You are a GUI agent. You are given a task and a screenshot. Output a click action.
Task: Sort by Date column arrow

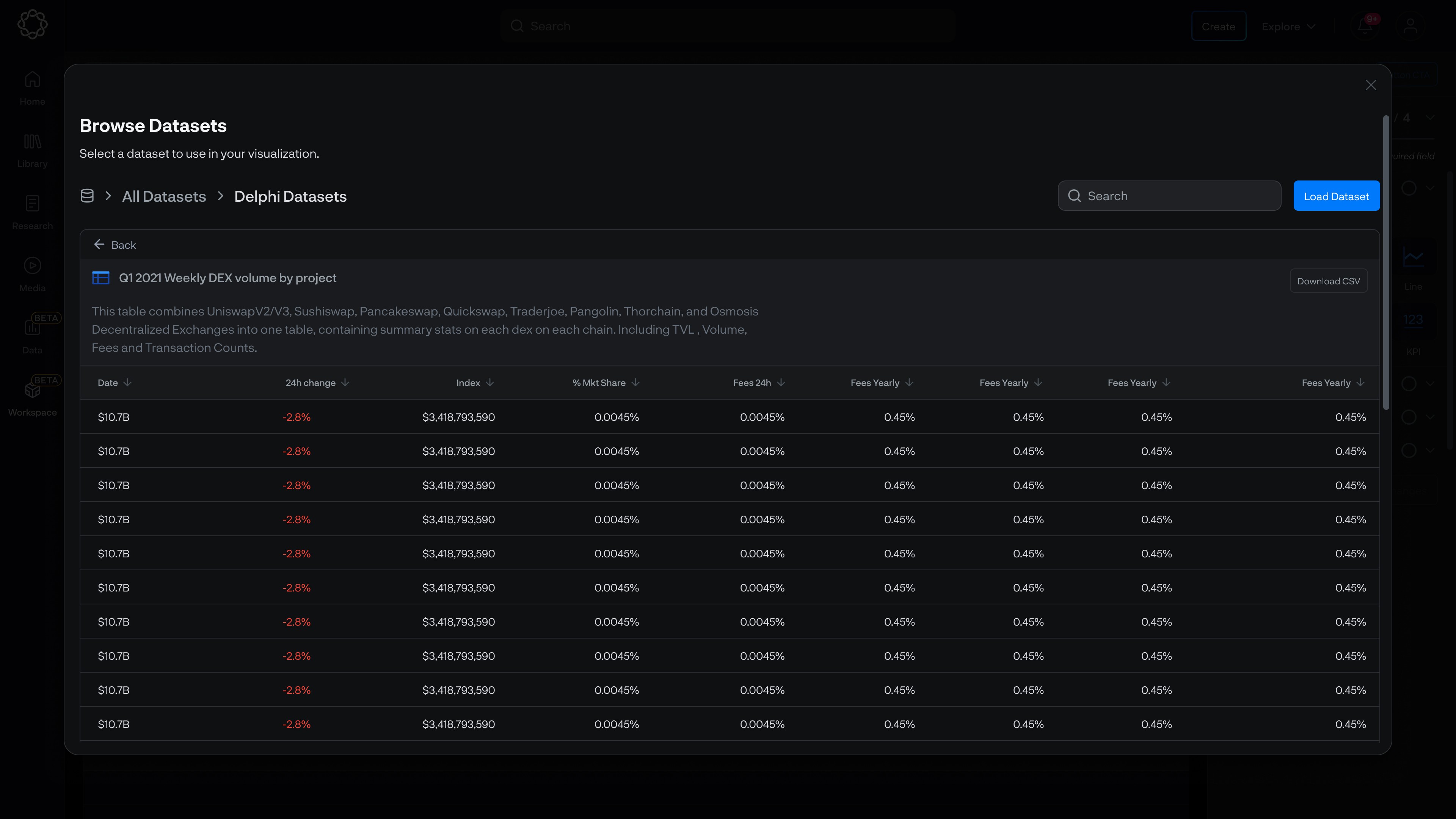tap(127, 383)
